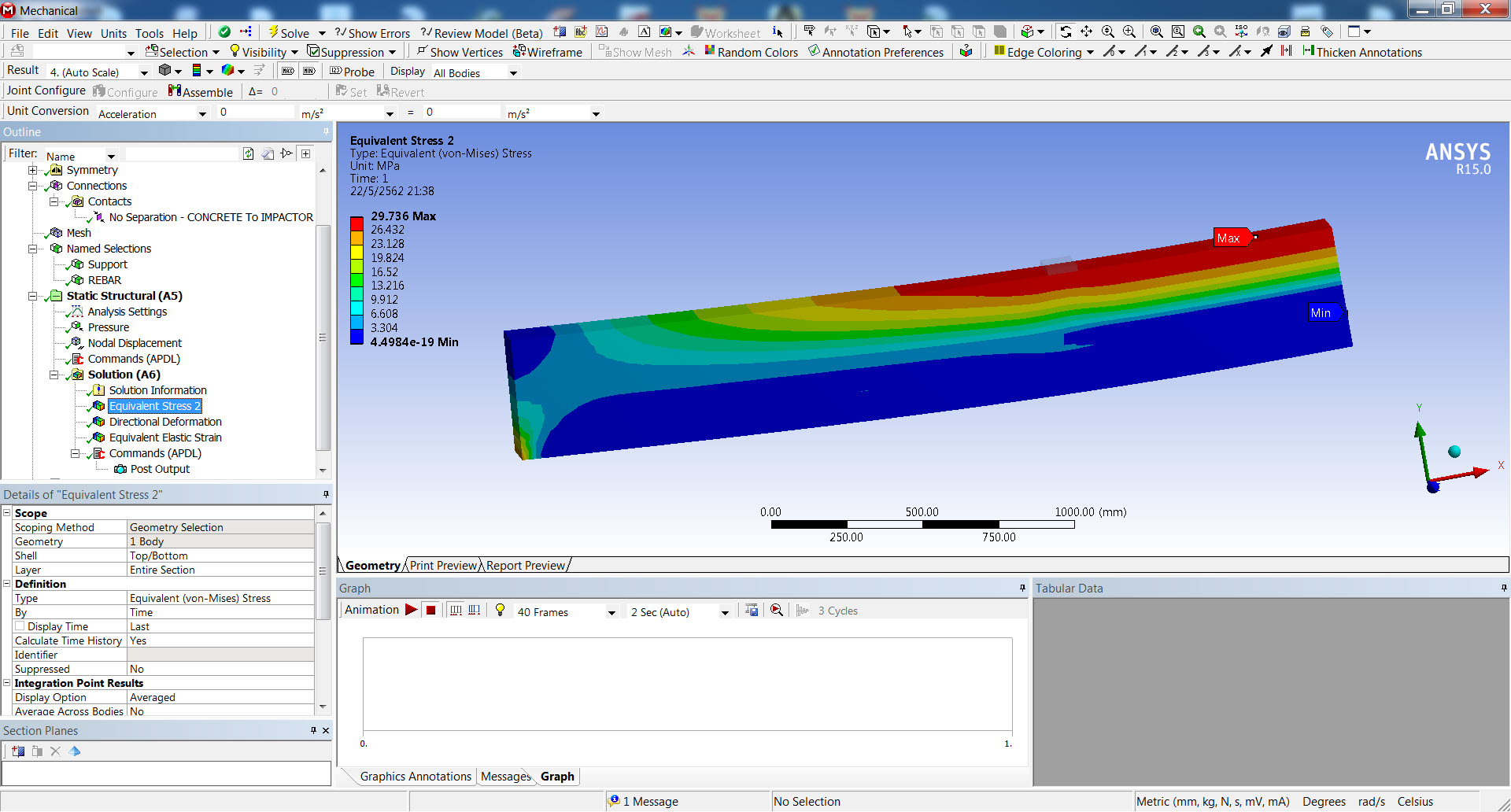
Task: Click Review Model (Beta) button
Action: pyautogui.click(x=482, y=33)
